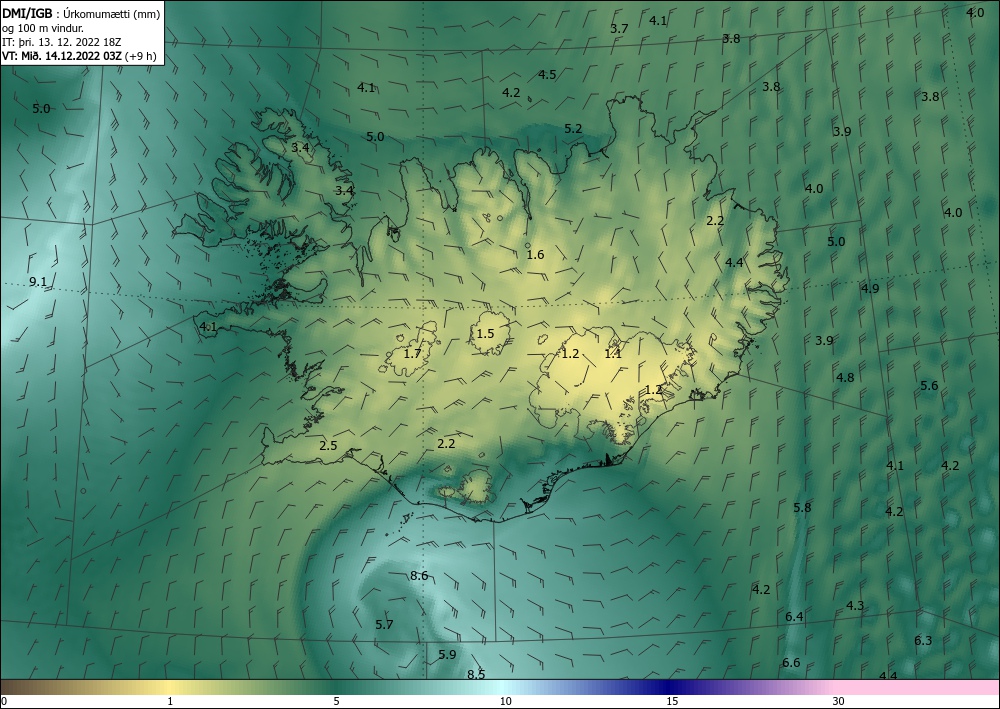This screenshot has width=1000, height=709.
Task: Click the '15' label under the color scale
Action: 672,701
